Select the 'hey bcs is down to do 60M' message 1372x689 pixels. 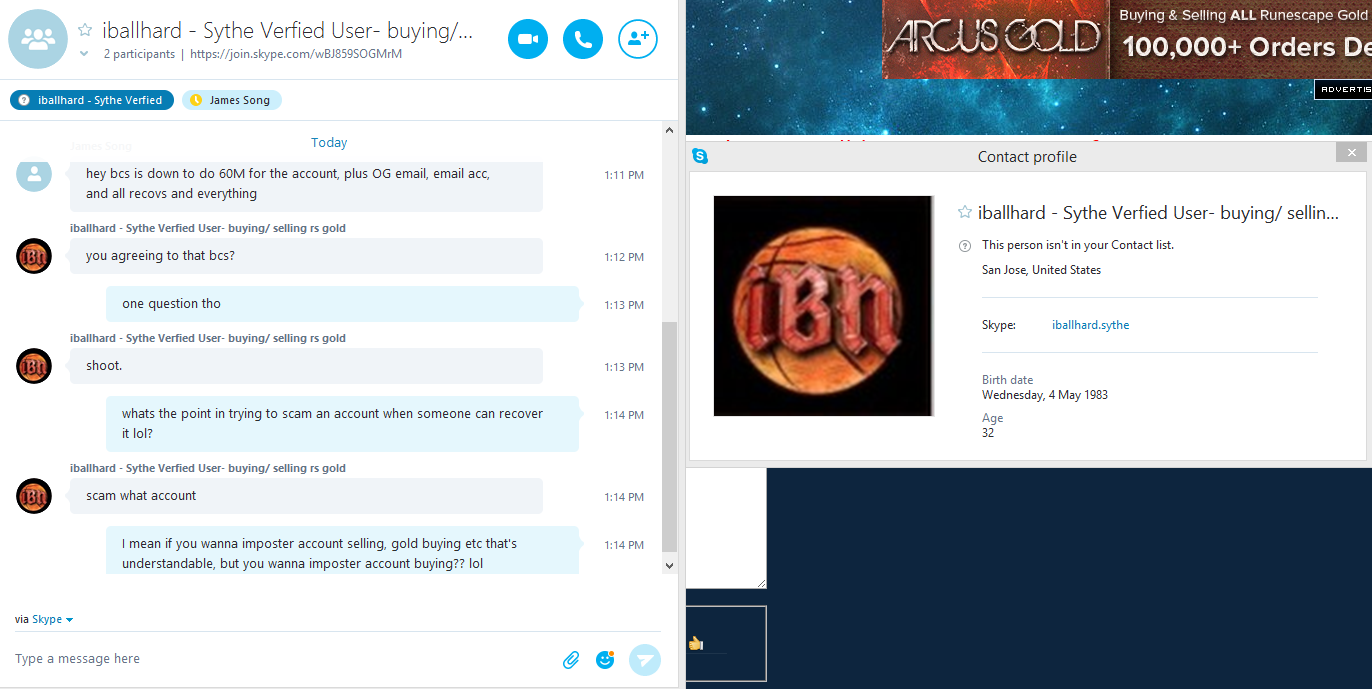(306, 185)
